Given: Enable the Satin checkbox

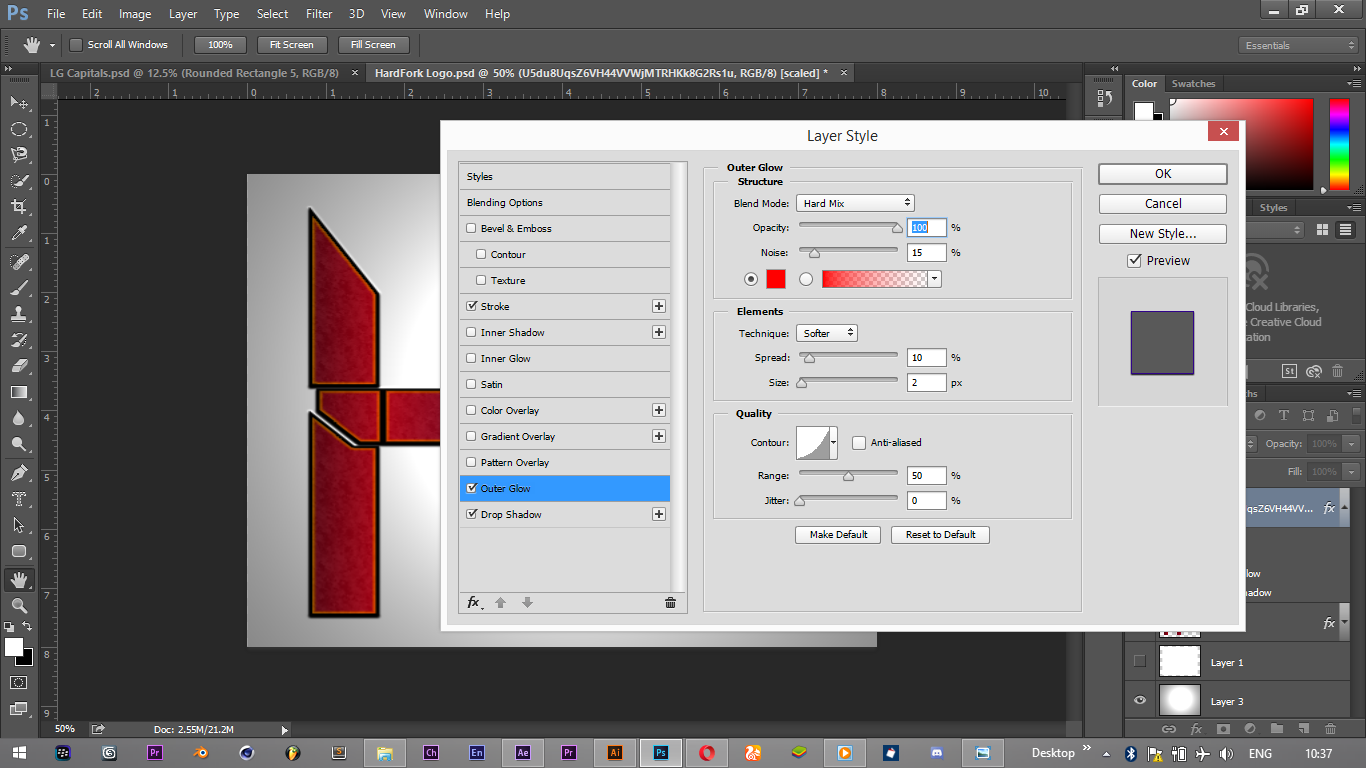Looking at the screenshot, I should click(471, 384).
